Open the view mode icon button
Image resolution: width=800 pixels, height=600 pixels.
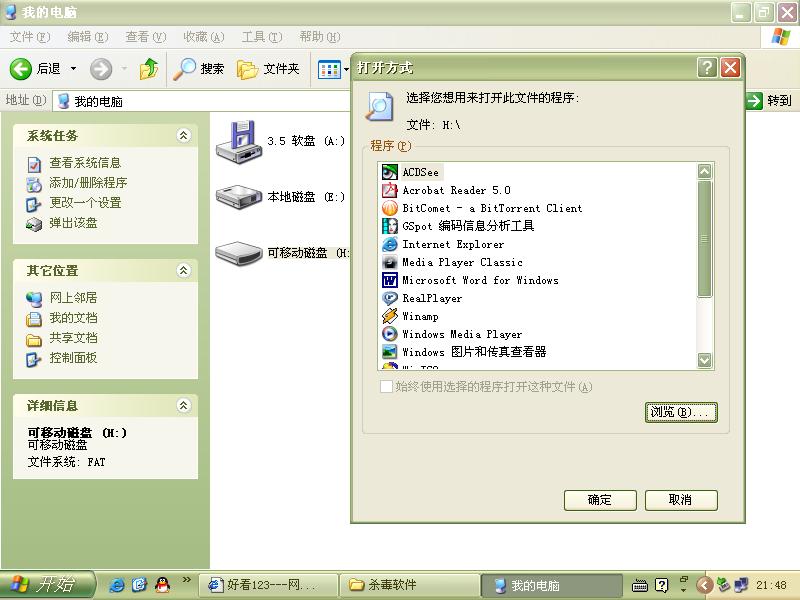[329, 69]
